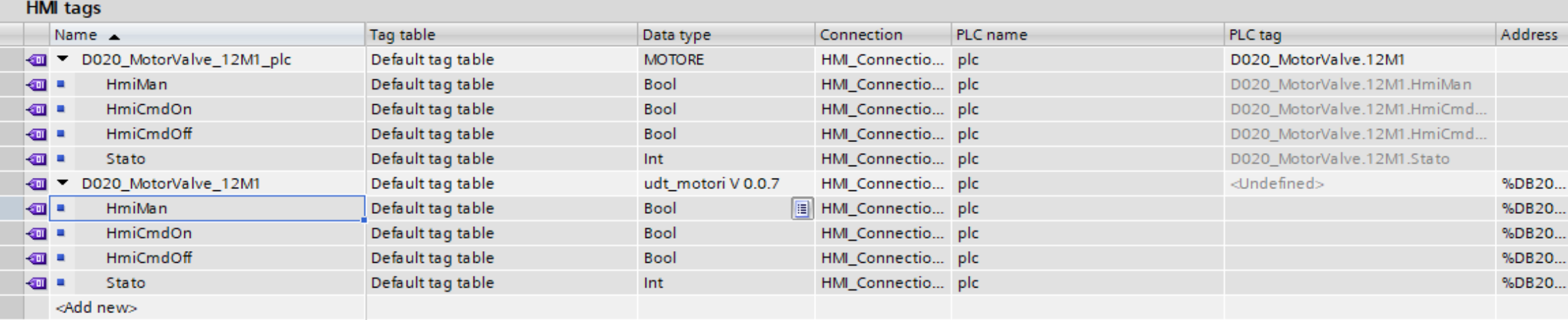The height and width of the screenshot is (320, 1568).
Task: Collapse the D020_MotorValve_12M1 tag node
Action: coord(63,183)
